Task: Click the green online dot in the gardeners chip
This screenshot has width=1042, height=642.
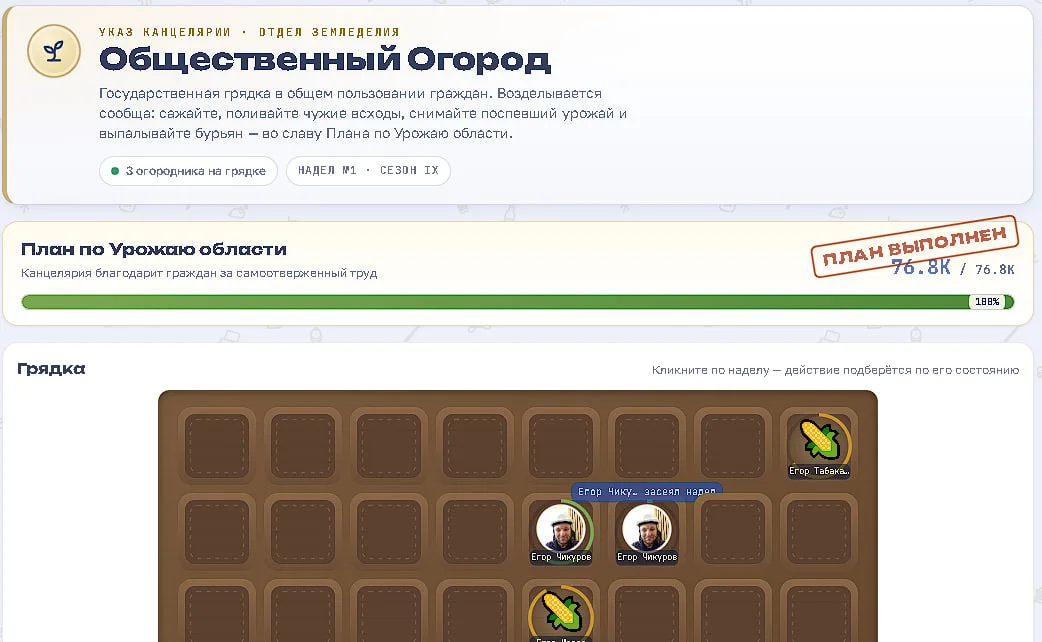Action: [x=115, y=171]
